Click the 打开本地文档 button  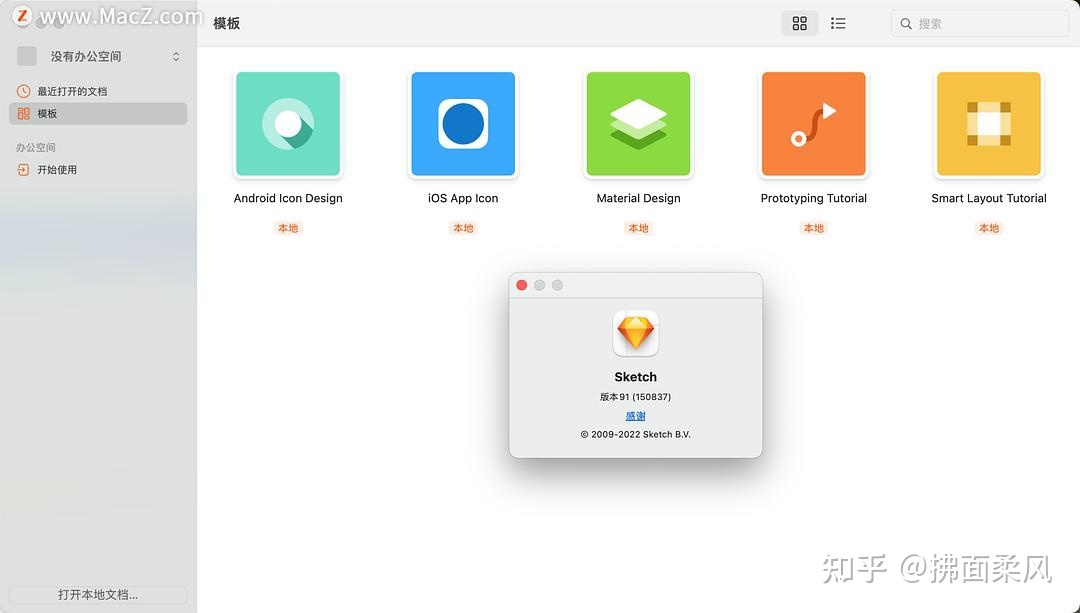(98, 594)
